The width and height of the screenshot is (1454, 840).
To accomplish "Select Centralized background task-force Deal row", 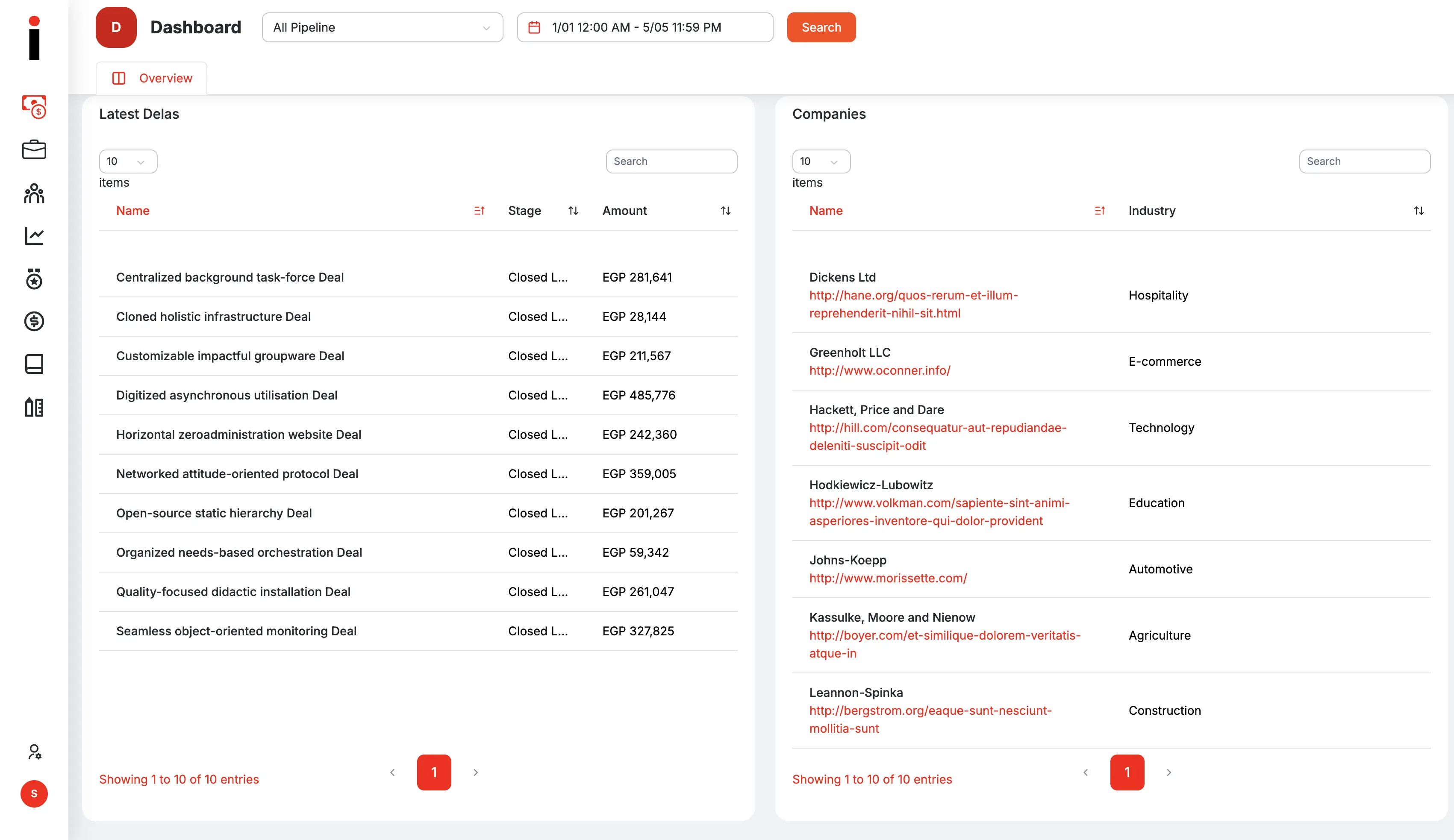I will pos(418,277).
